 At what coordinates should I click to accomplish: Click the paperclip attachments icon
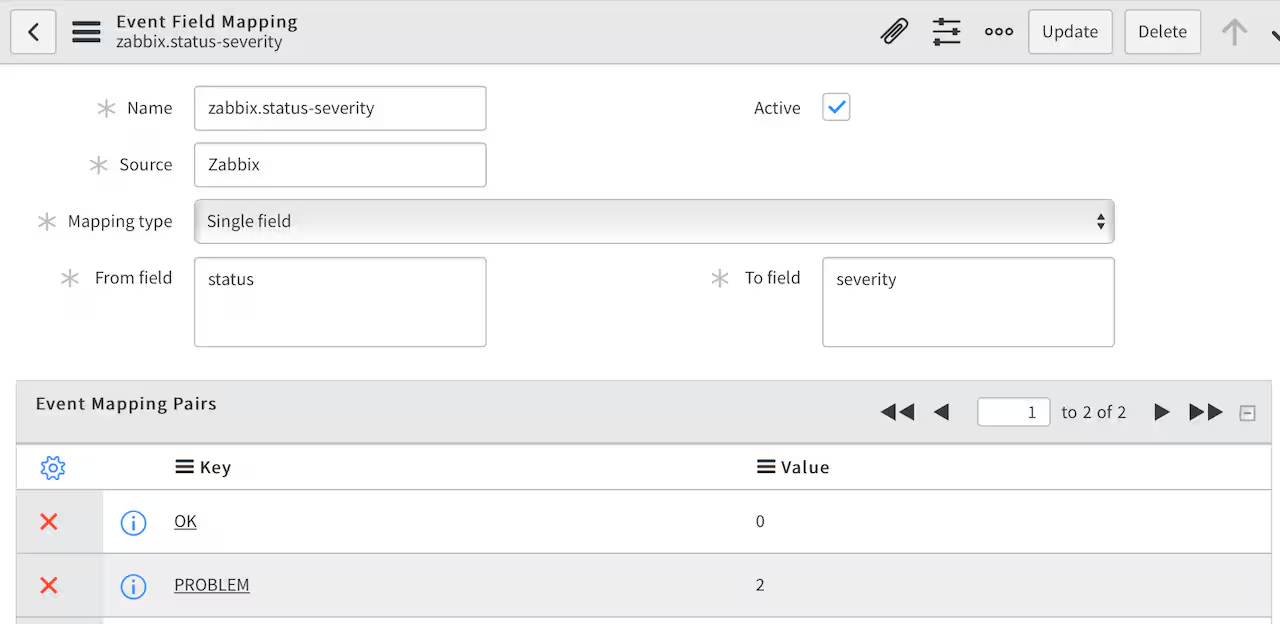tap(894, 32)
